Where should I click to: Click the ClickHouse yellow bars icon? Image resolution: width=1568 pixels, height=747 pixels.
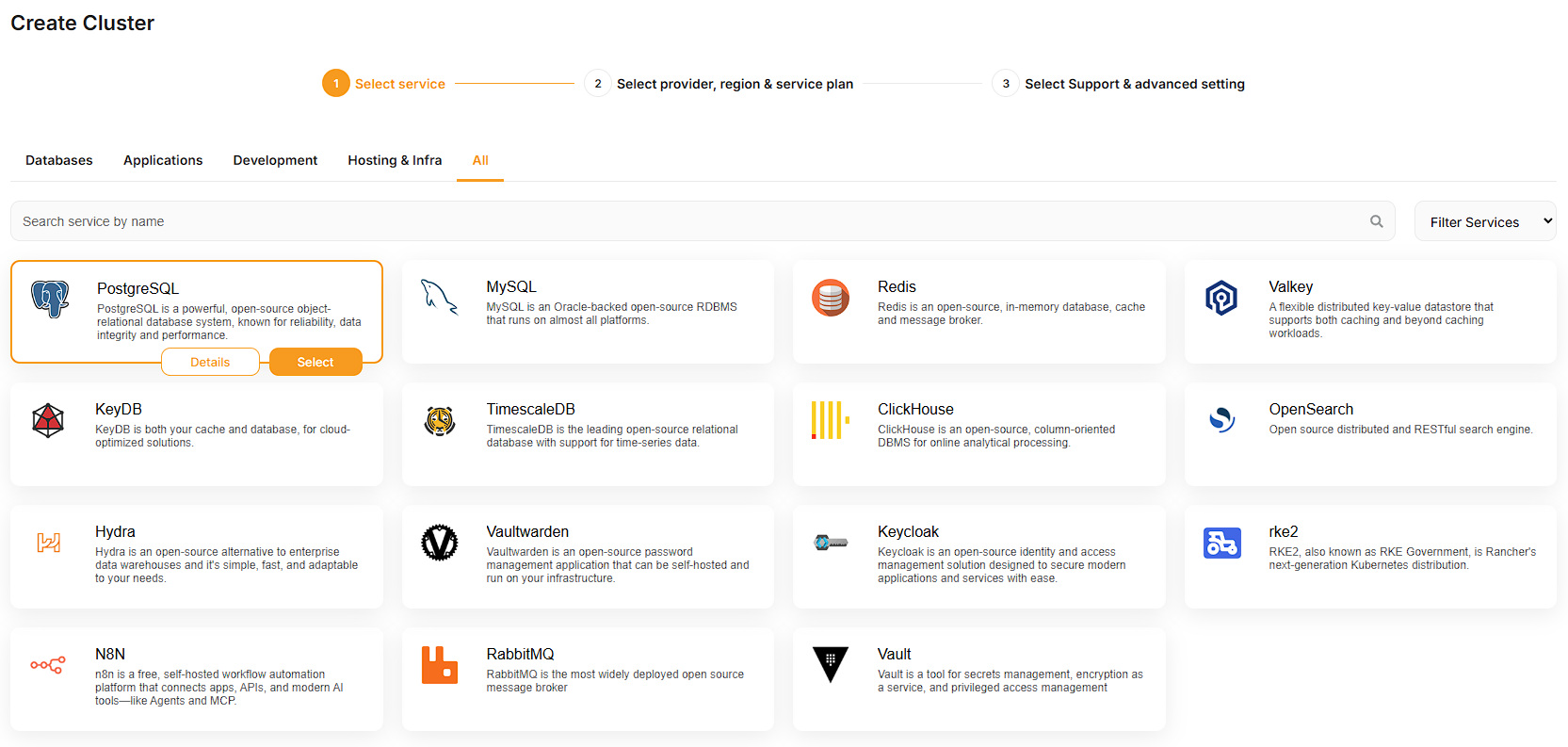[x=830, y=420]
